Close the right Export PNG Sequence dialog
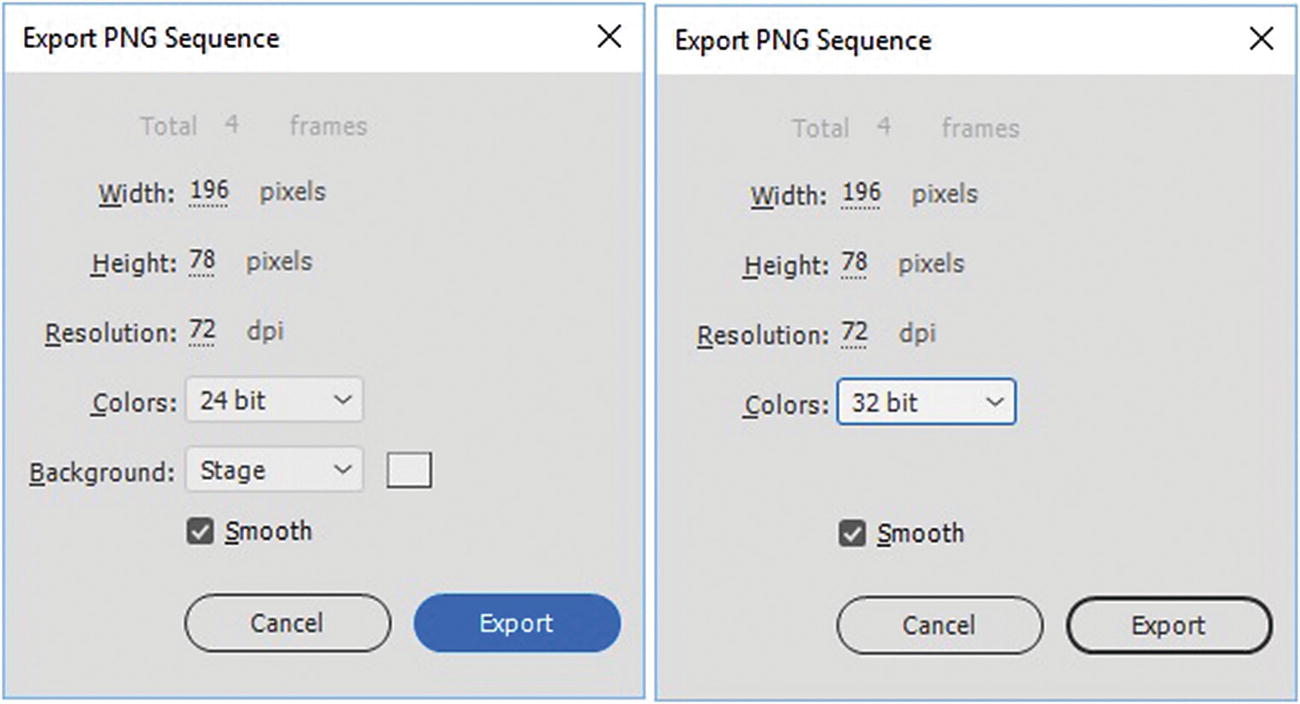This screenshot has height=704, width=1300. (x=1261, y=39)
